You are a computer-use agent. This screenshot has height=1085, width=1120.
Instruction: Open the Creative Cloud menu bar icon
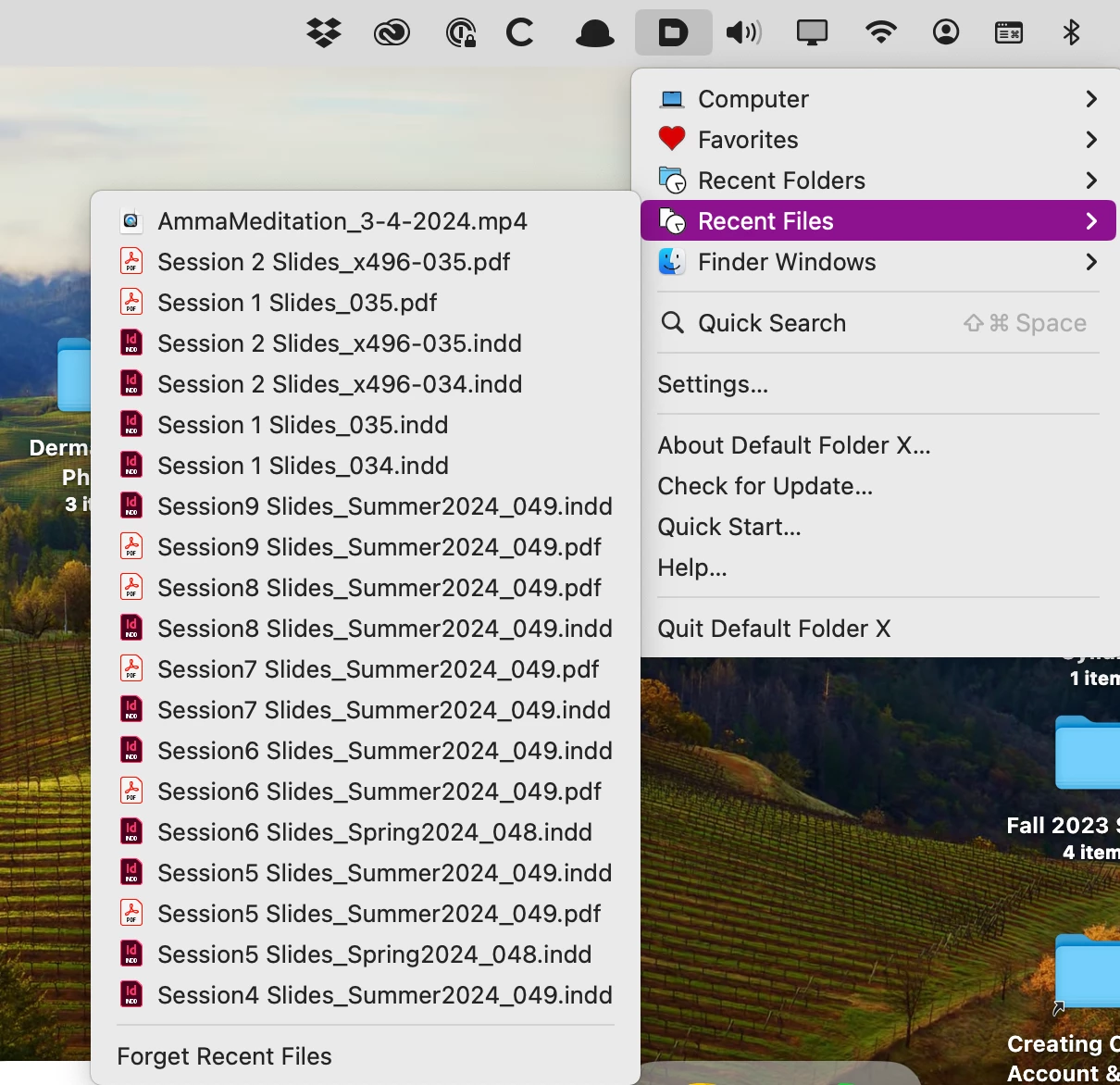tap(392, 33)
